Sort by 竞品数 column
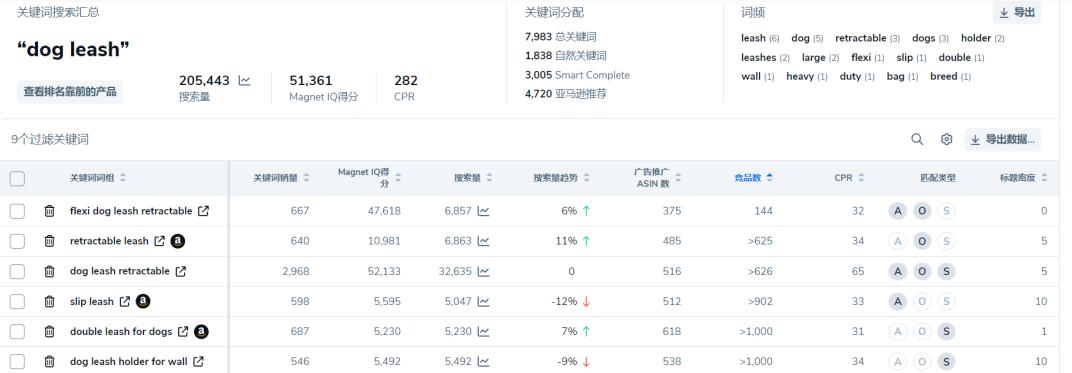Viewport: 1072px width, 373px height. point(753,178)
